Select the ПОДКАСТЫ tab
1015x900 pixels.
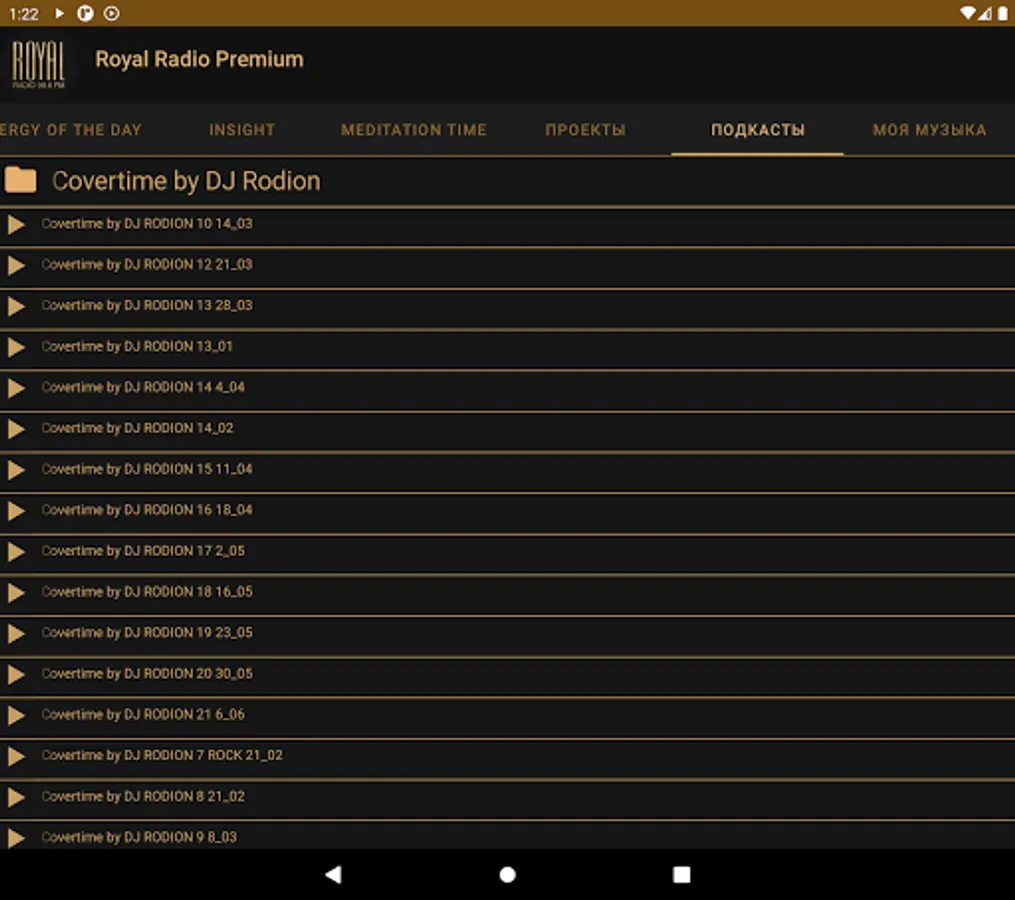point(758,129)
